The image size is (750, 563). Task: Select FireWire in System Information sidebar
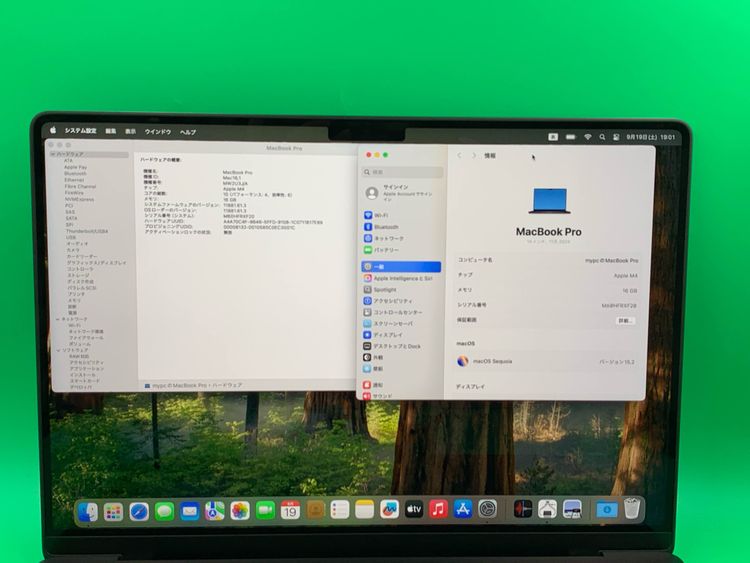[74, 193]
